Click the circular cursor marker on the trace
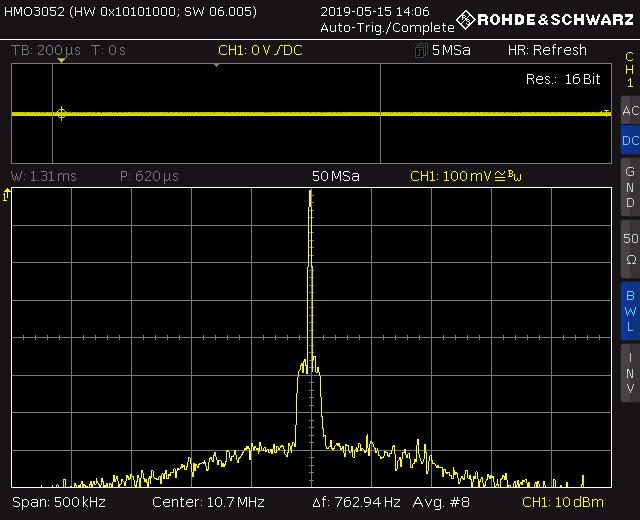This screenshot has height=520, width=640. click(61, 114)
